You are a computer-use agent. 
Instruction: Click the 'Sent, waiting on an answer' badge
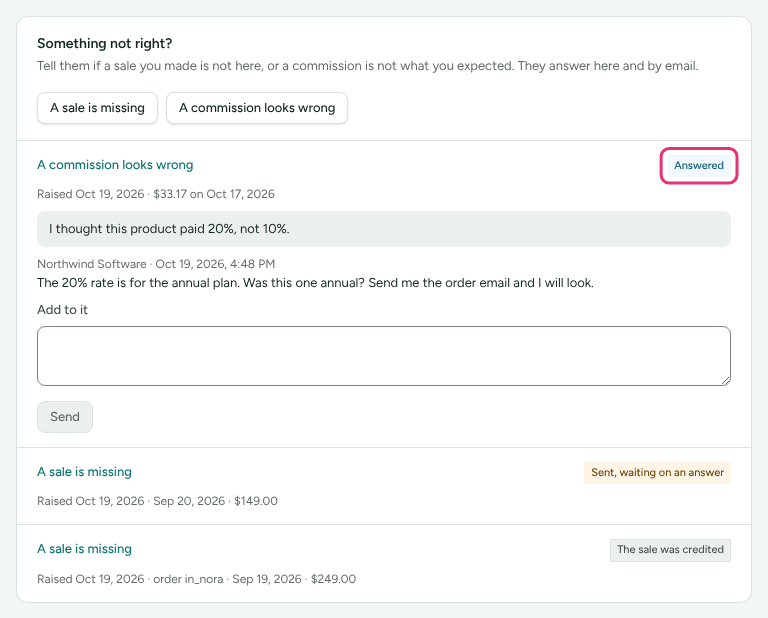657,473
